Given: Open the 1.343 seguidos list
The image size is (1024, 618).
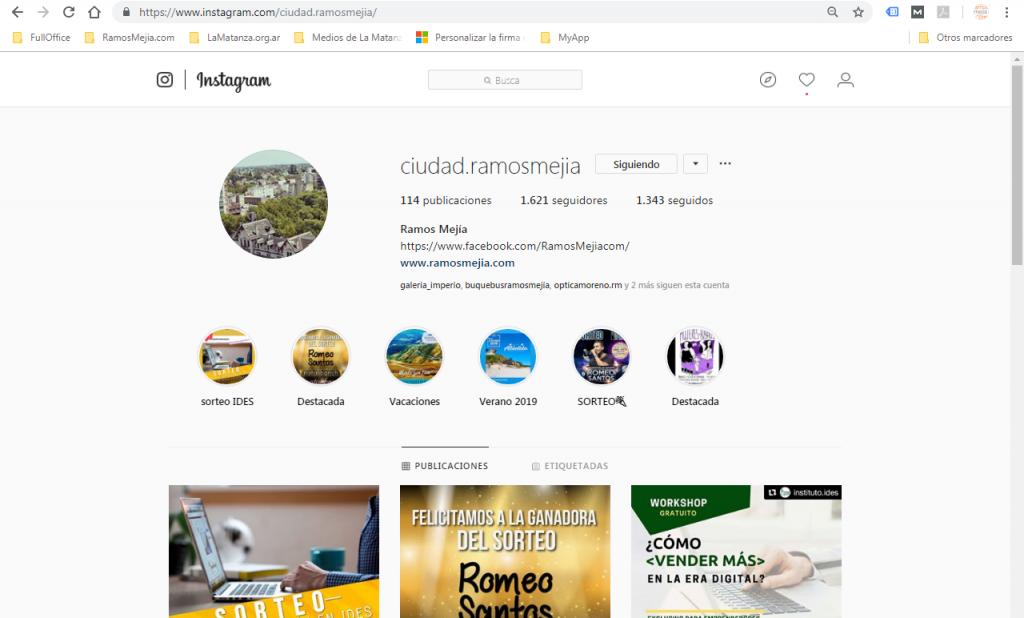Looking at the screenshot, I should pos(675,201).
